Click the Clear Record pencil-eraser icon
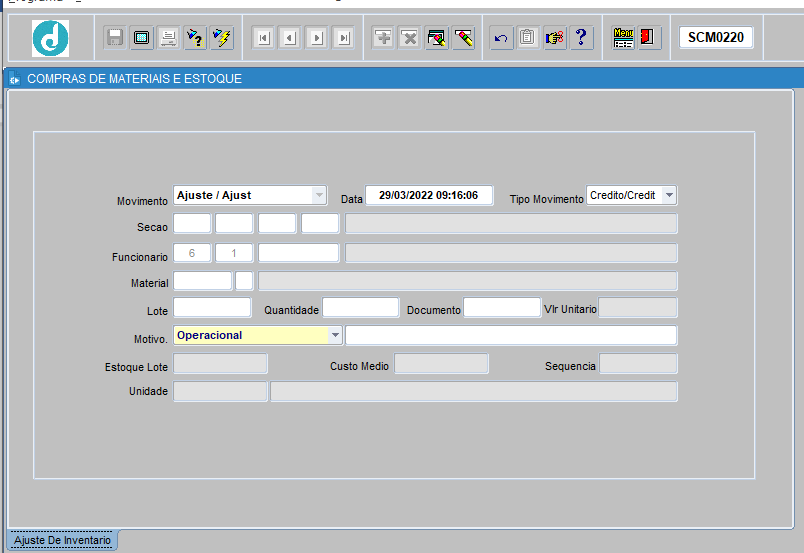This screenshot has width=804, height=553. click(463, 38)
